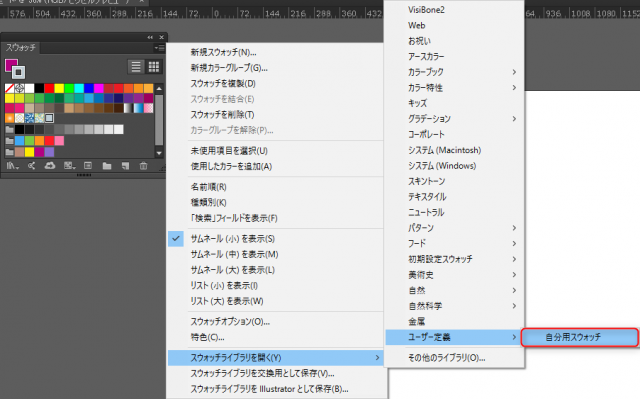
Task: Pick the cyan swatch in first row
Action: 79,88
